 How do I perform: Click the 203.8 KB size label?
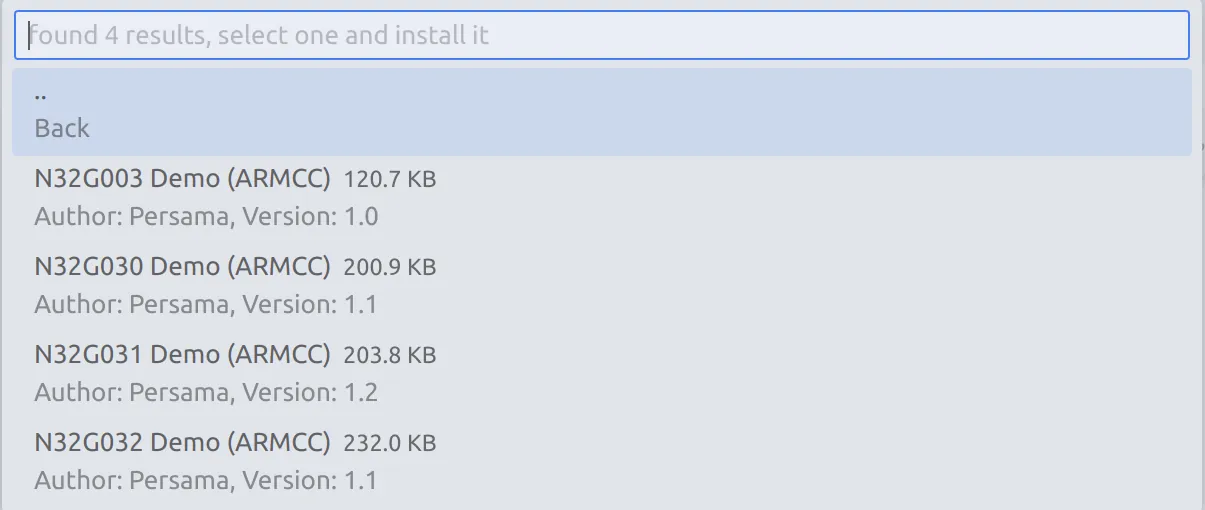[390, 356]
